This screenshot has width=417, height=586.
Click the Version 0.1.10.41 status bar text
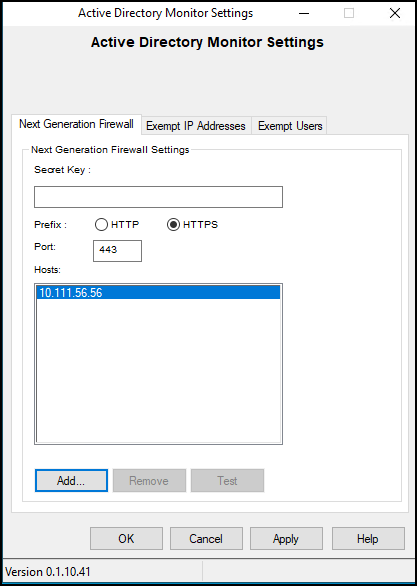(x=48, y=572)
